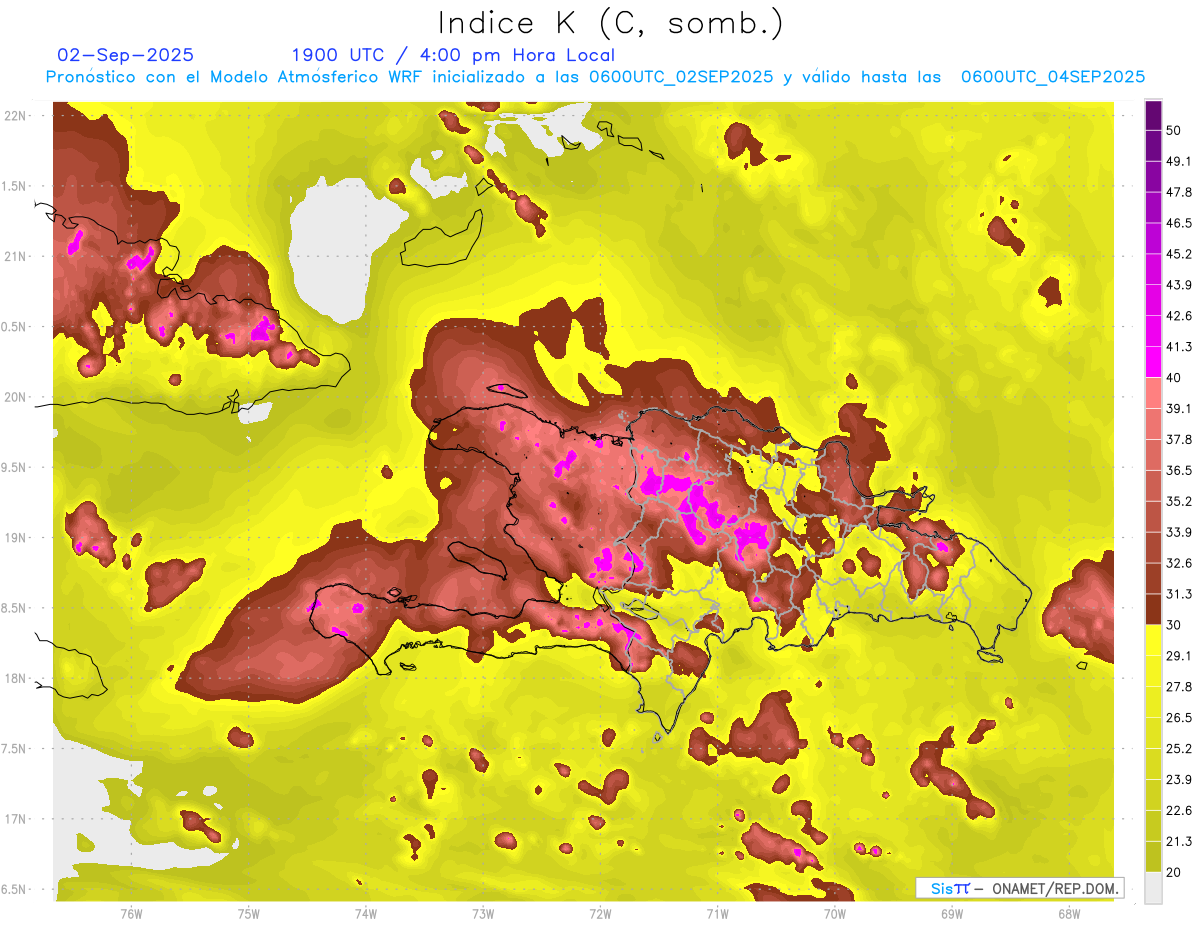Select the color bar value "27.8"
Viewport: 1200px width, 927px height.
(x=1179, y=687)
